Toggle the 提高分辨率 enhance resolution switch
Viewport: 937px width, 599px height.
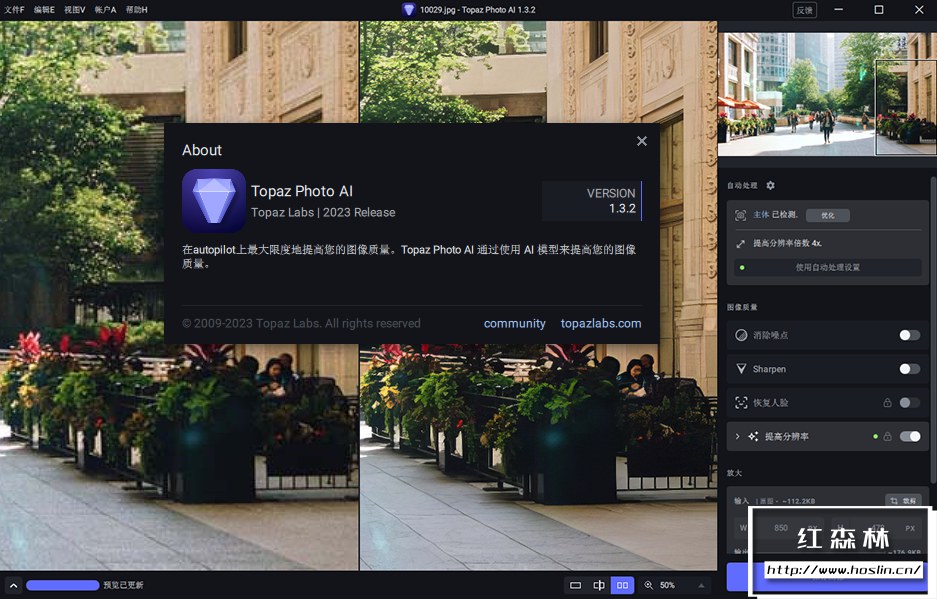(x=910, y=436)
